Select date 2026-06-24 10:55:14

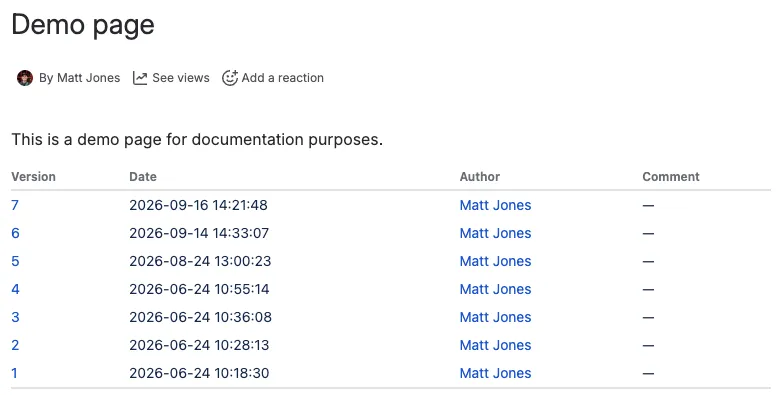[x=199, y=289]
